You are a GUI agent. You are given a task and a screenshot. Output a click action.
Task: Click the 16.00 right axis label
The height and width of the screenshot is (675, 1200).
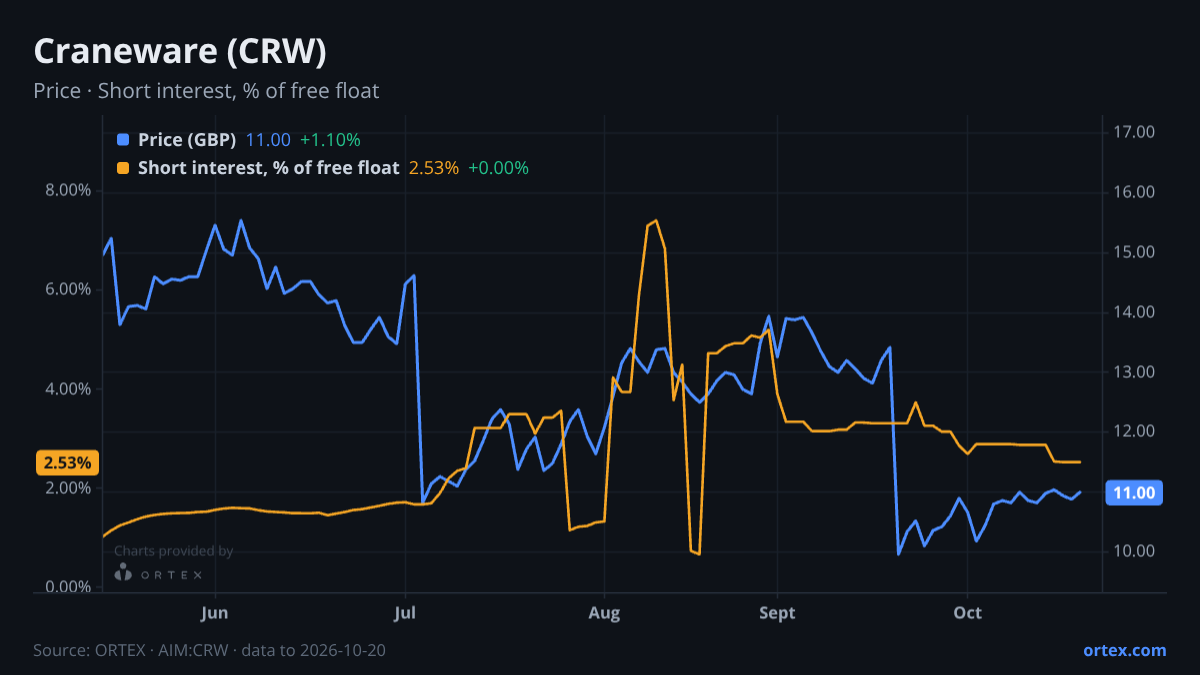(1135, 192)
